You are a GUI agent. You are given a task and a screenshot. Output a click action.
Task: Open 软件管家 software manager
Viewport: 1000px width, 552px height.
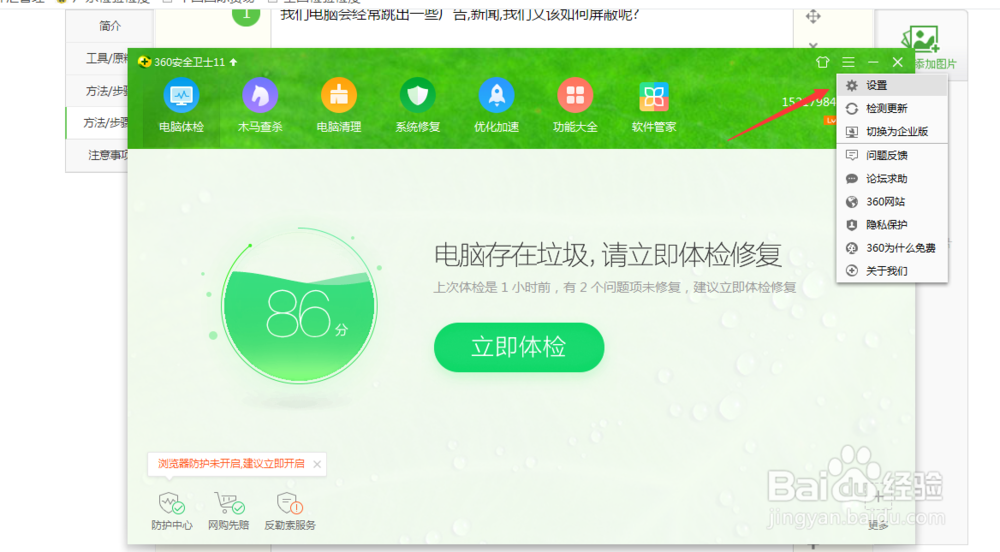click(654, 106)
